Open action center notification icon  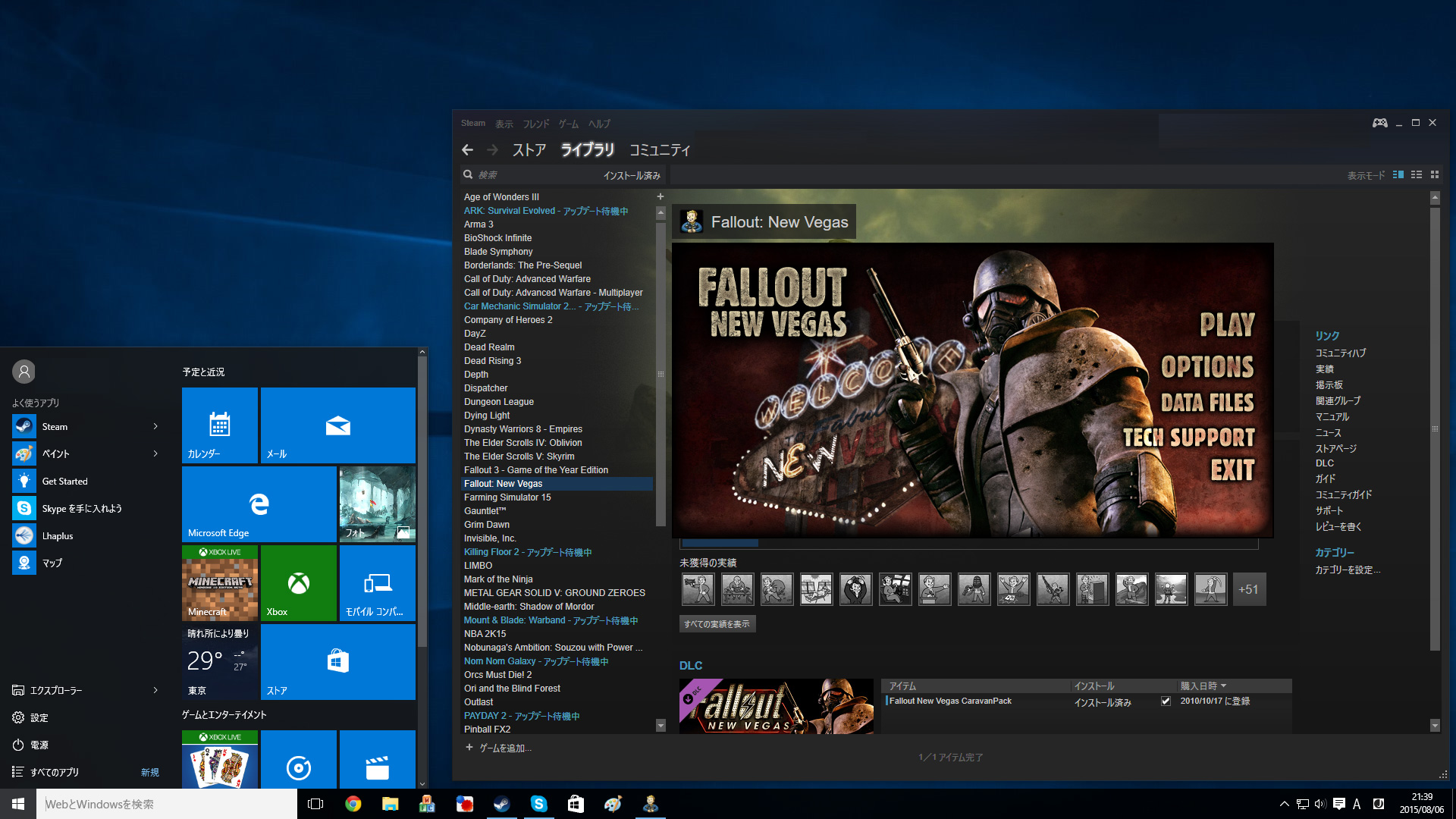click(x=1339, y=804)
